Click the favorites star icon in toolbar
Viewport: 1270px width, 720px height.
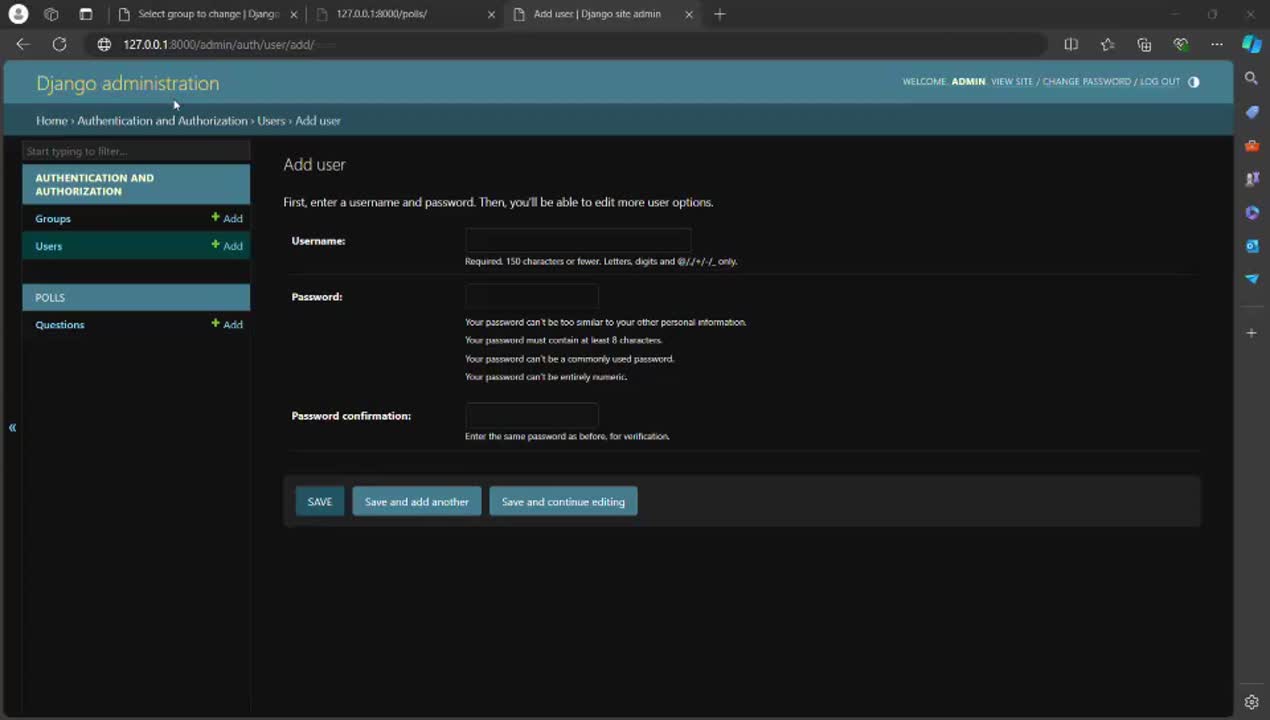tap(1107, 44)
